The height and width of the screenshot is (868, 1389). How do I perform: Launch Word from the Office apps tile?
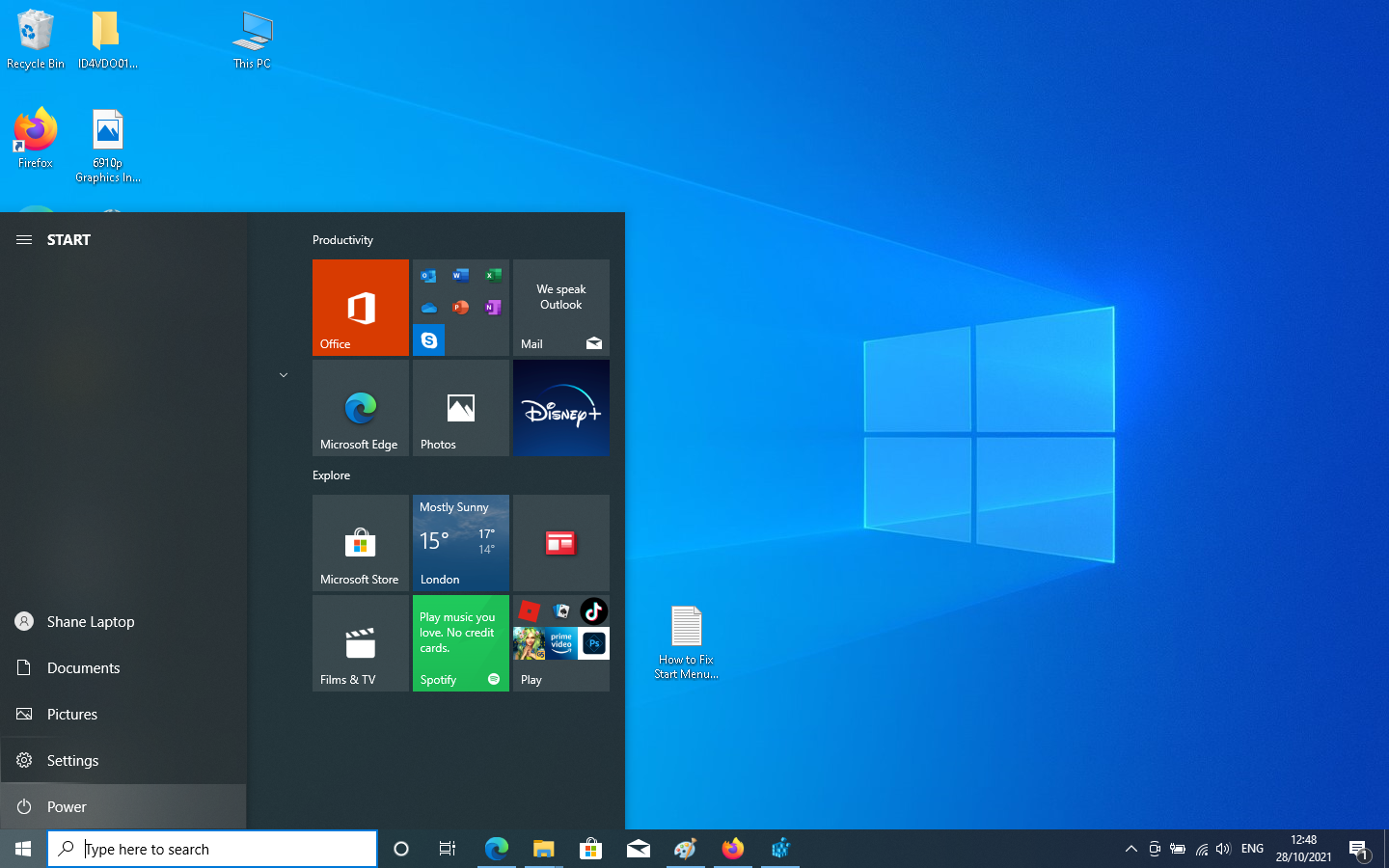click(x=461, y=276)
